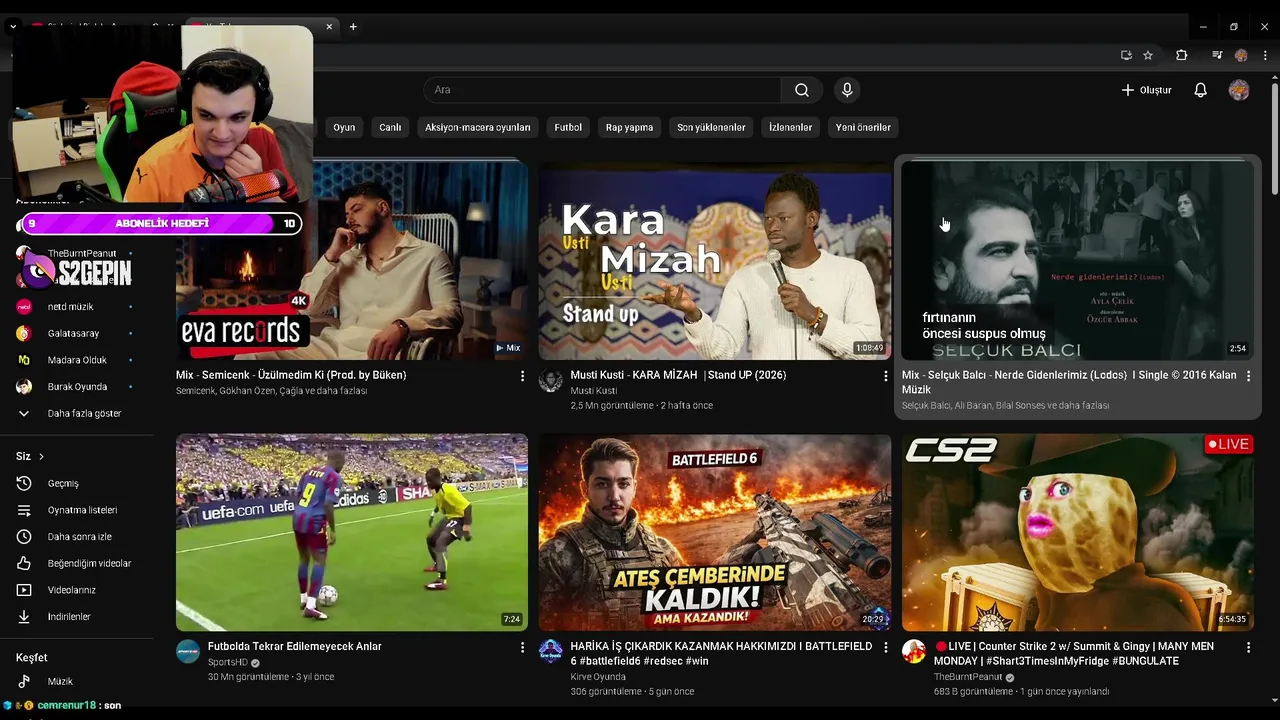
Task: Open İndirilenler download icon
Action: click(x=24, y=617)
